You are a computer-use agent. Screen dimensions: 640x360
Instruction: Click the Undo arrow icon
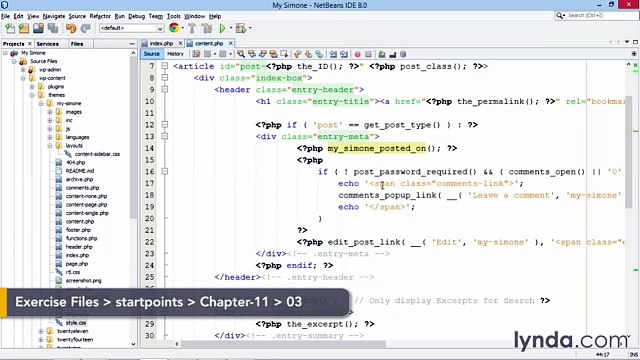[71, 28]
